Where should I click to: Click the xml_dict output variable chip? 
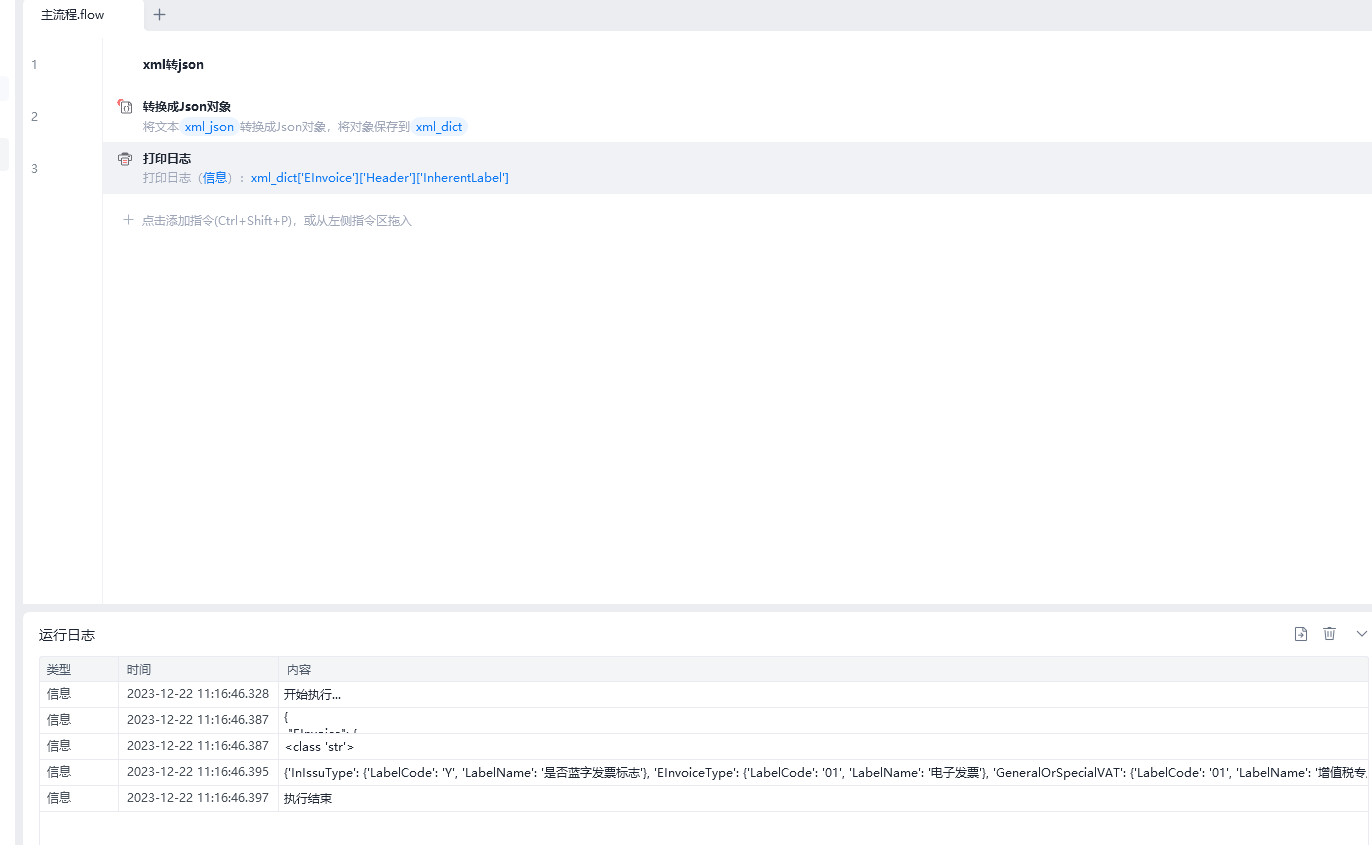click(x=439, y=127)
